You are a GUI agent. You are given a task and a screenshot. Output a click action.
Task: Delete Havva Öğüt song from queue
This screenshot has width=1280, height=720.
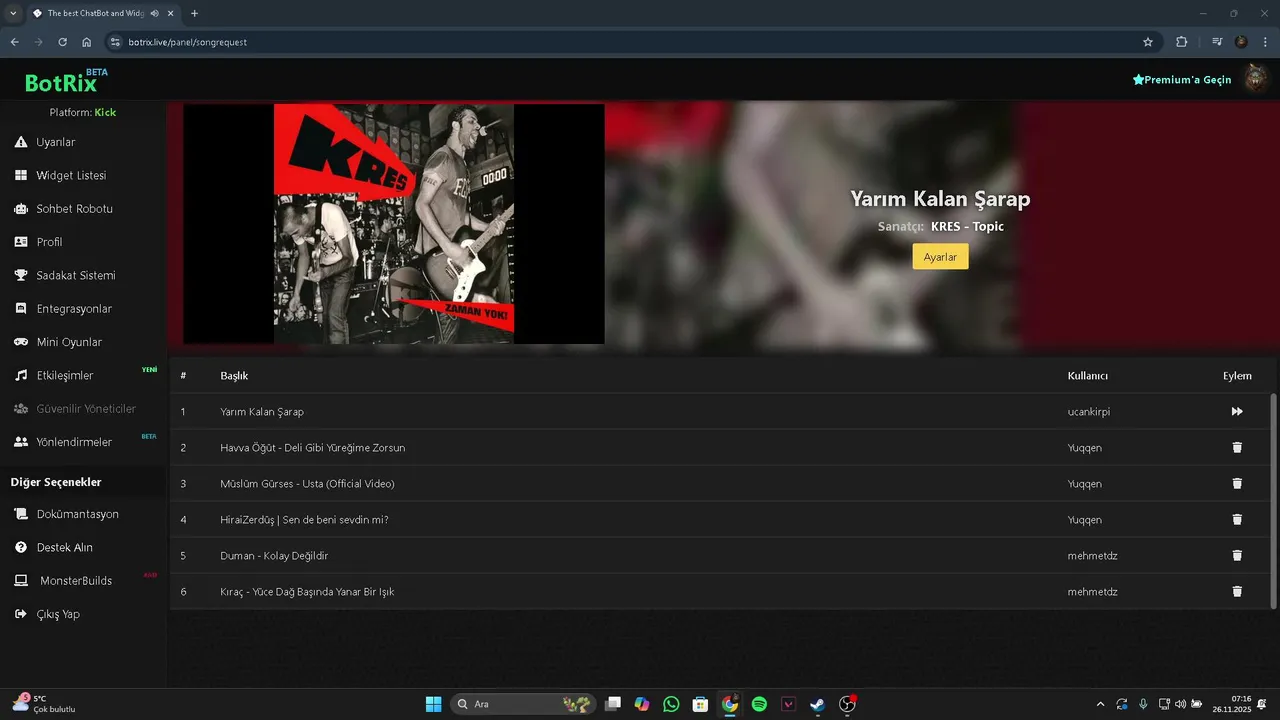tap(1237, 448)
